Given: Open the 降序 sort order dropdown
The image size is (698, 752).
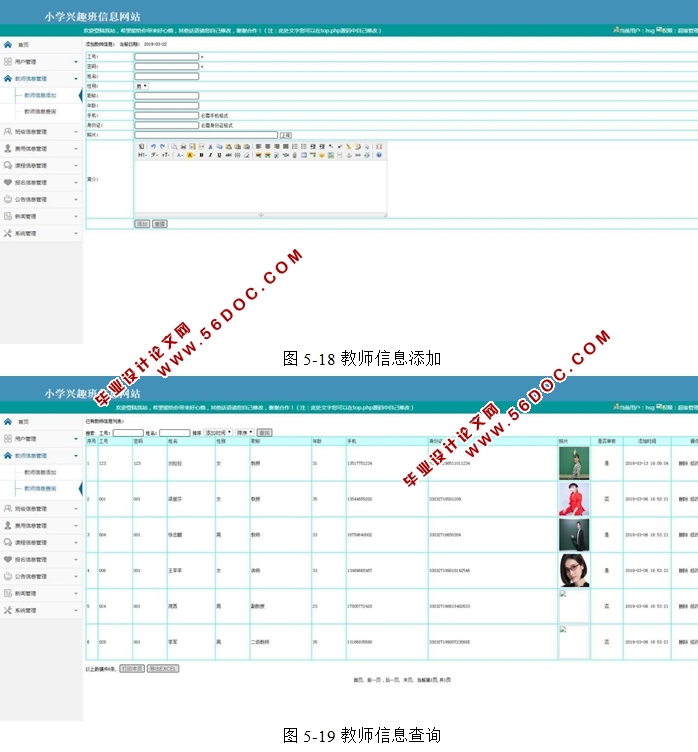Looking at the screenshot, I should [x=244, y=432].
